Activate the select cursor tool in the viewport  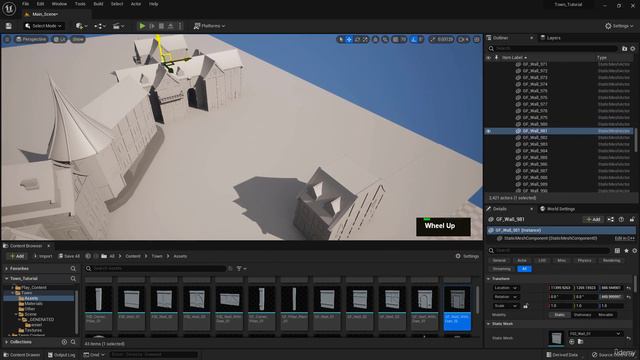coord(341,40)
